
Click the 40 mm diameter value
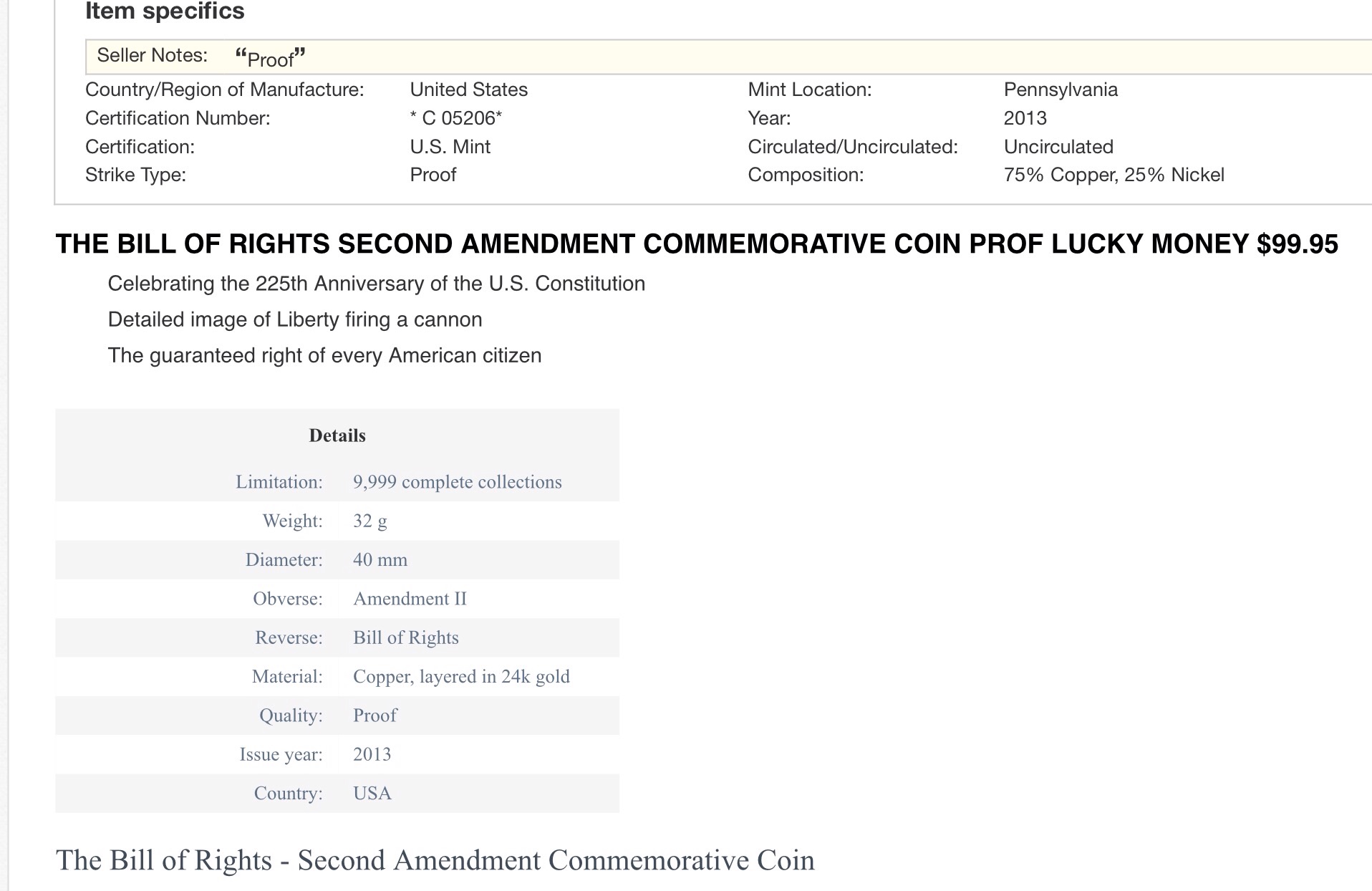(380, 560)
